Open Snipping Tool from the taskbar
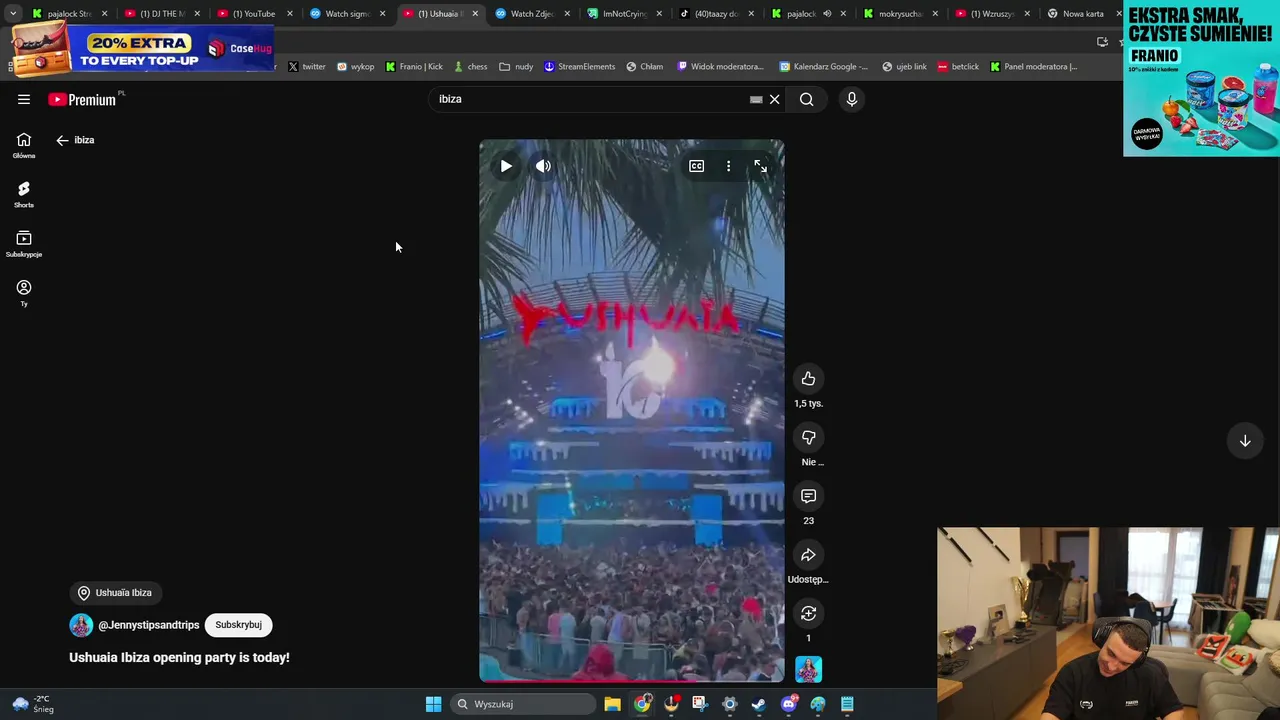1280x720 pixels. [700, 704]
